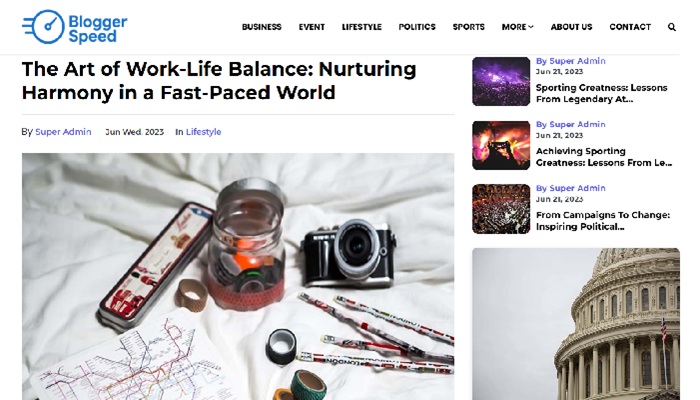Select the LIFESTYLE nav item
Image resolution: width=700 pixels, height=400 pixels.
pos(362,27)
